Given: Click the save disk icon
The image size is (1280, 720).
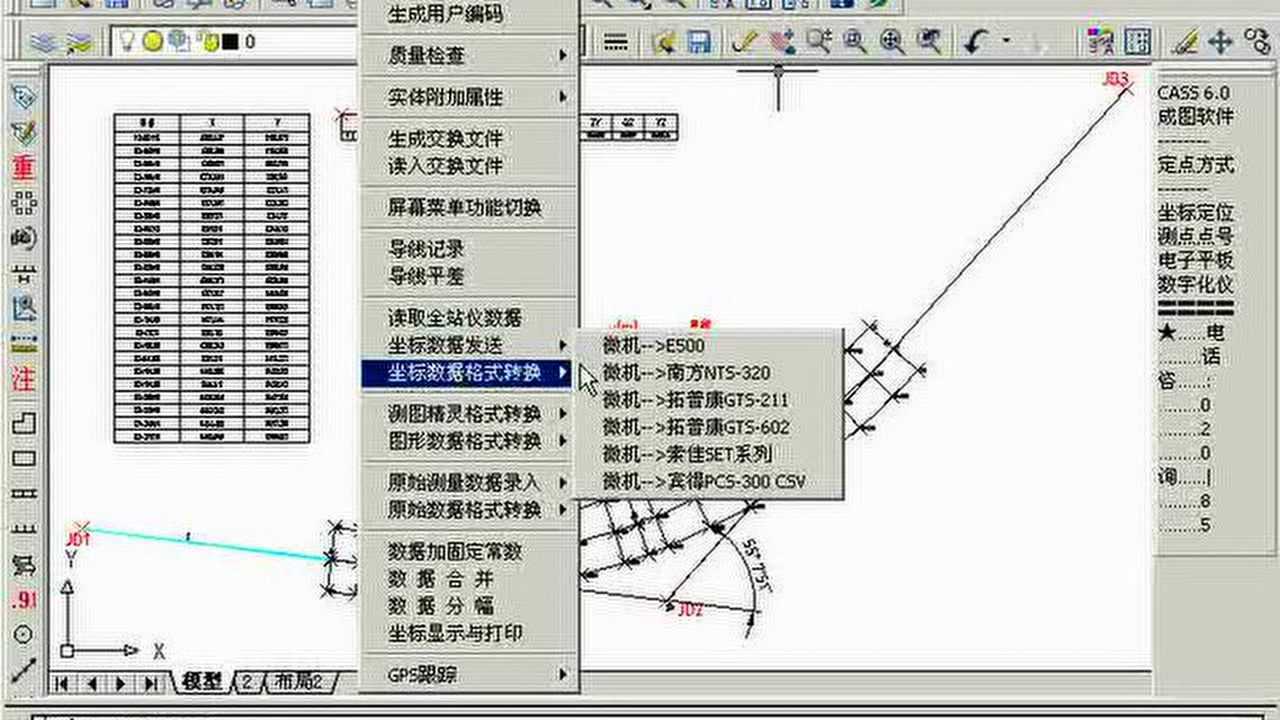Looking at the screenshot, I should [x=697, y=41].
